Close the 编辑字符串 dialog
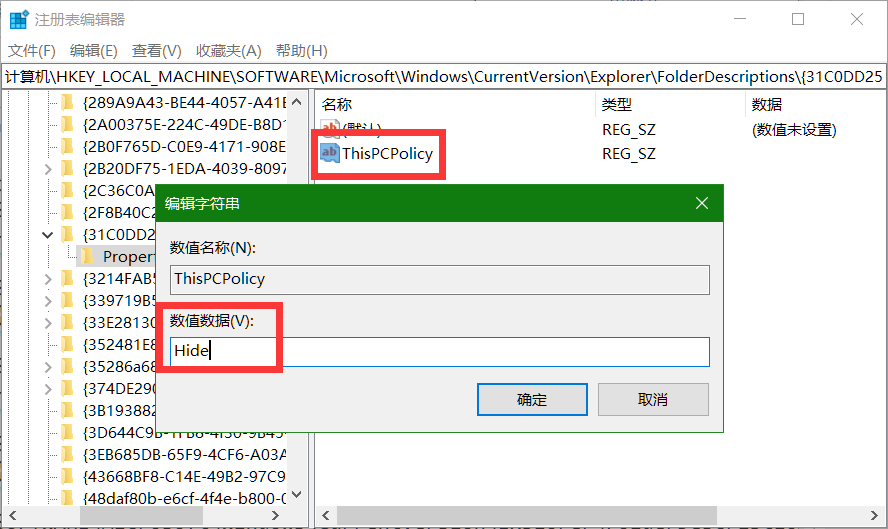 pyautogui.click(x=702, y=203)
